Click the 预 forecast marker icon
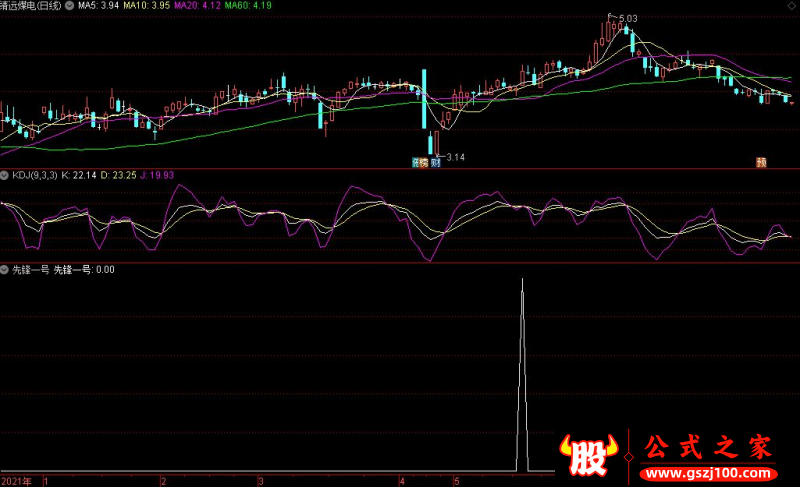800x487 pixels. click(761, 163)
